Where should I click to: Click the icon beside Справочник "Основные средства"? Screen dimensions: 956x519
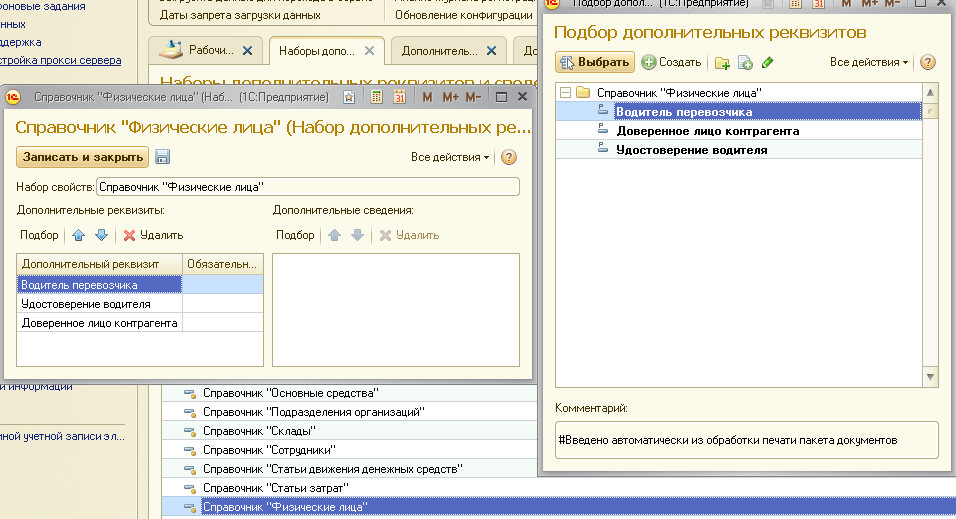pyautogui.click(x=190, y=393)
